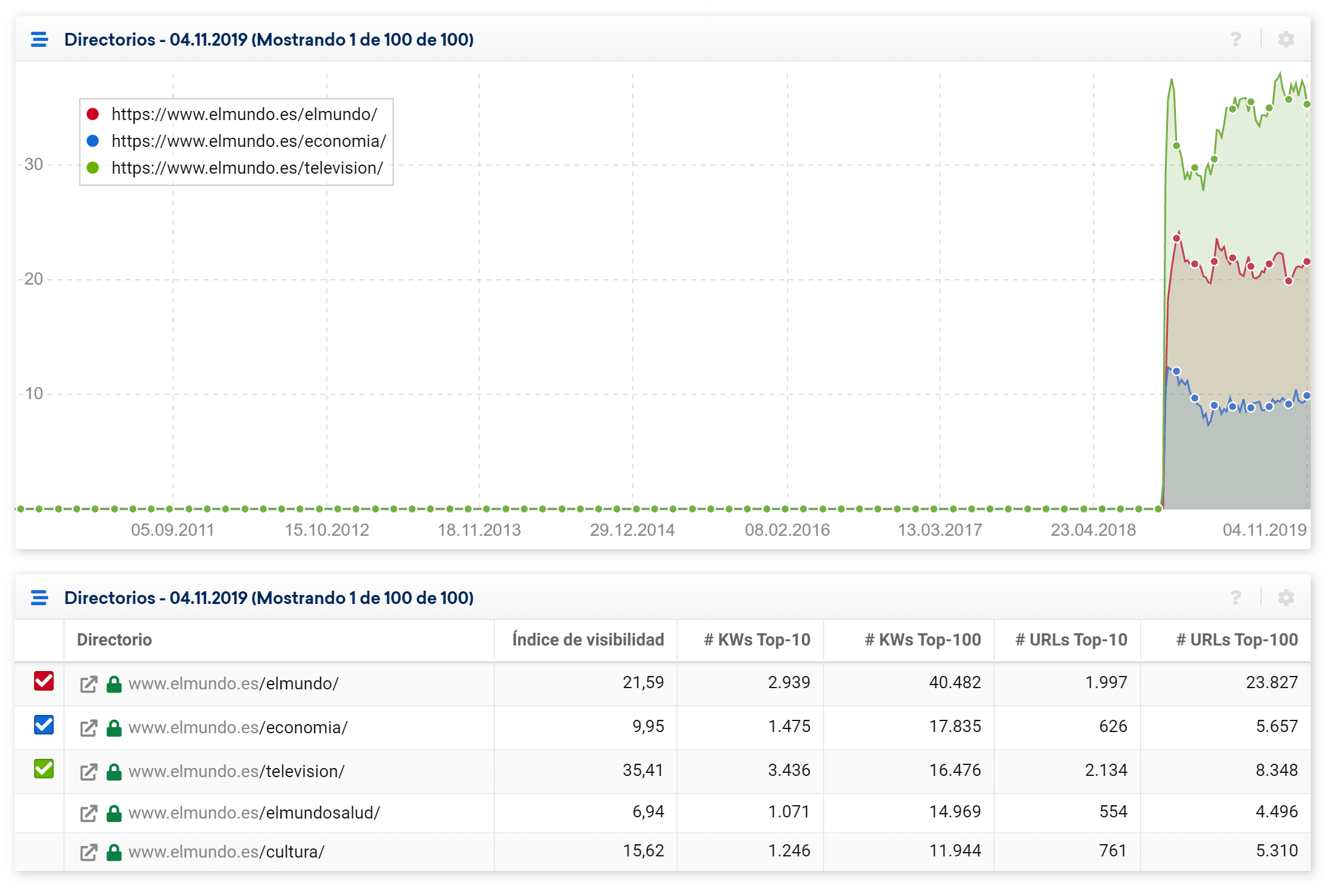Uncheck the green checkbox for /television/
1335x896 pixels.
pos(44,769)
